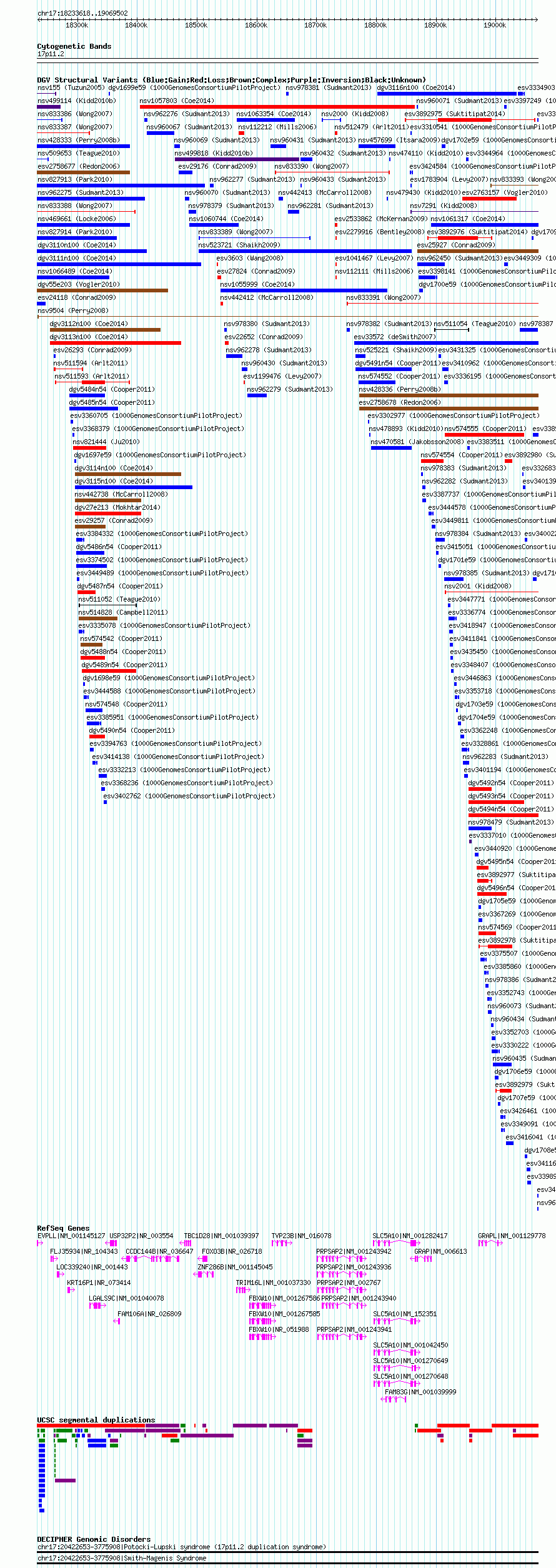Select variant nsv2001 (Kidd2008)
The width and height of the screenshot is (556, 1568).
pos(478,587)
